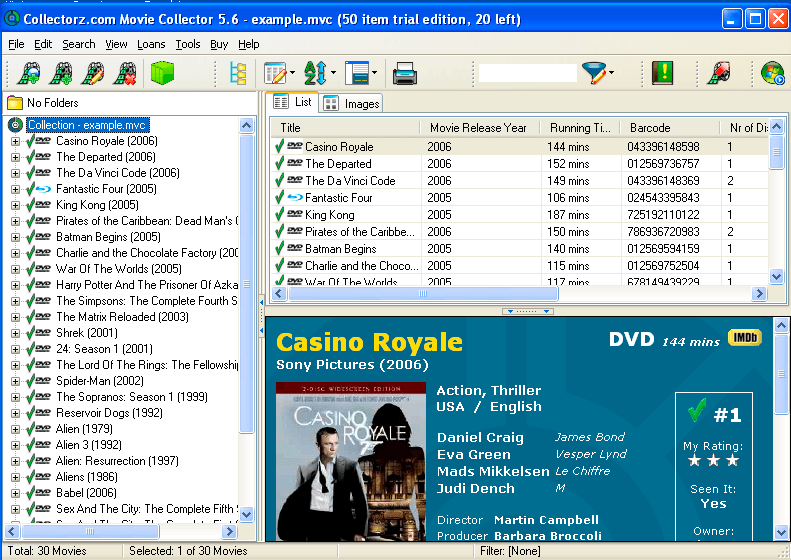The height and width of the screenshot is (560, 791).
Task: Open the Tools menu
Action: point(188,44)
